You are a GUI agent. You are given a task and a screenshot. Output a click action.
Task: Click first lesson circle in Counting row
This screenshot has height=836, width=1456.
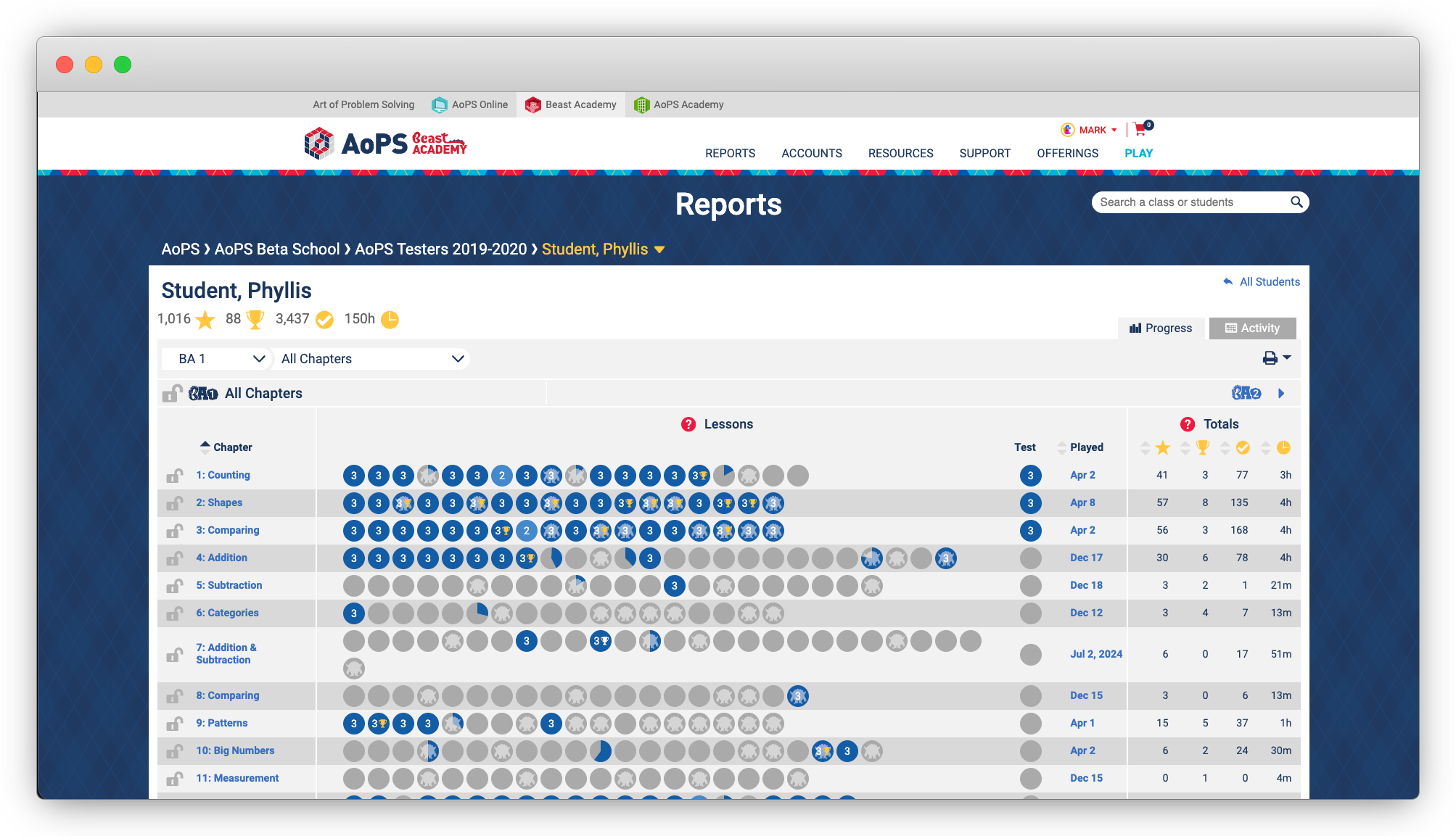[x=354, y=475]
